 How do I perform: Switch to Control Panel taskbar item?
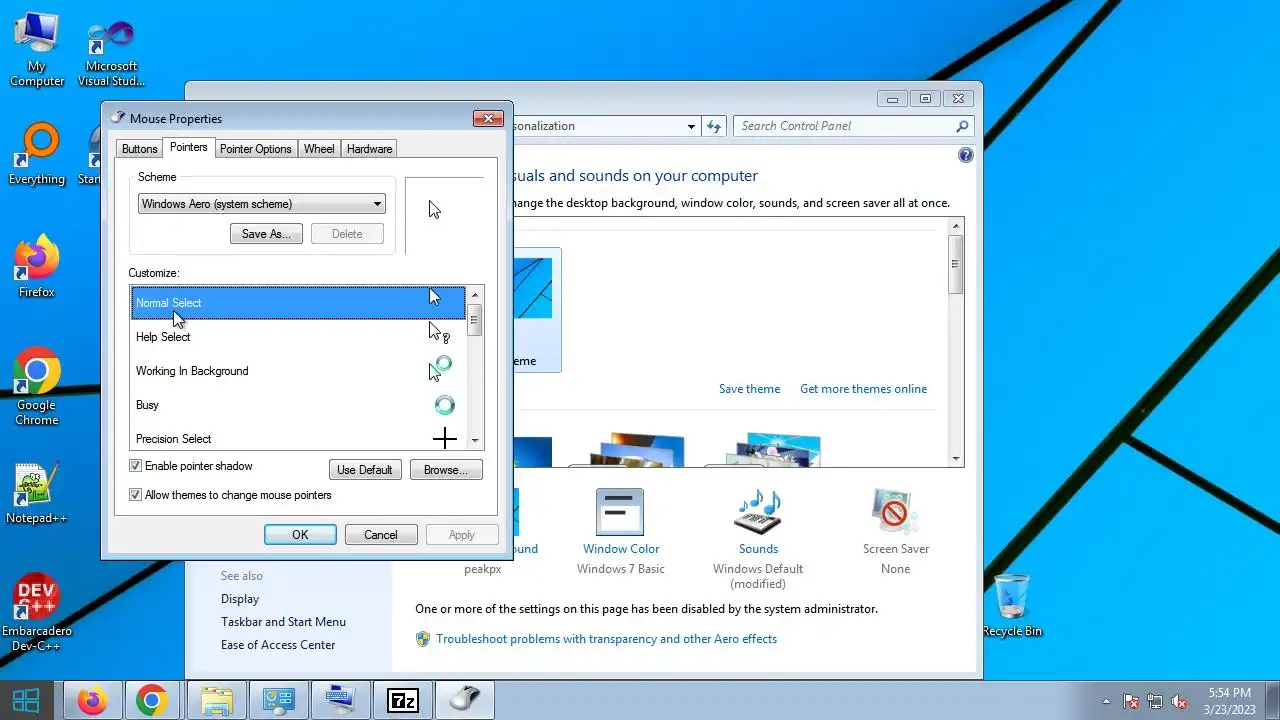click(278, 701)
